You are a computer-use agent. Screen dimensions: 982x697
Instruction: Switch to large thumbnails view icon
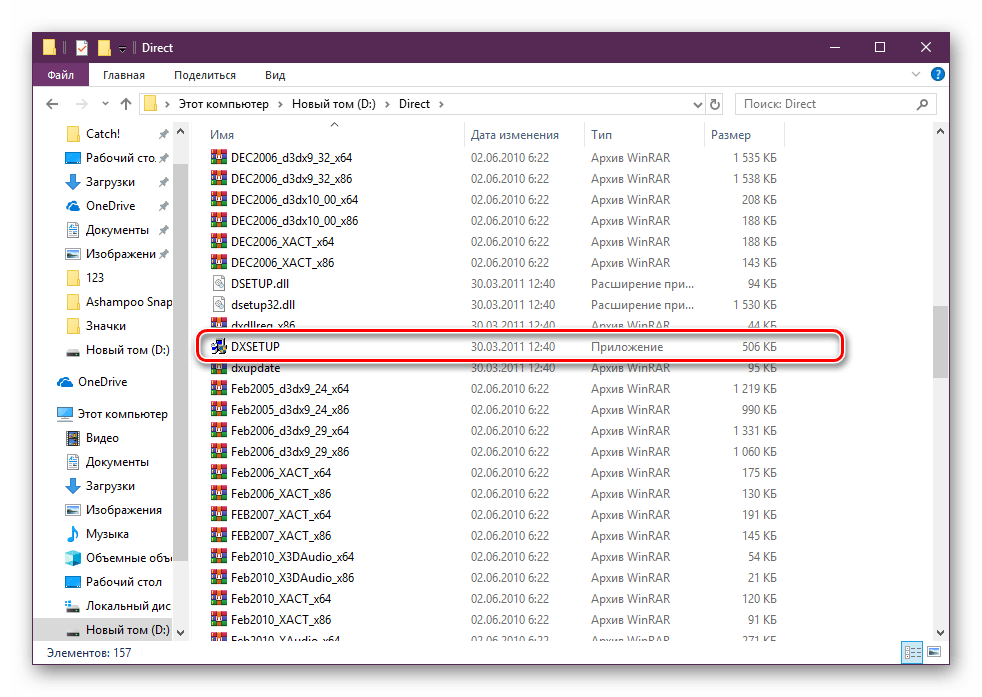(x=934, y=652)
